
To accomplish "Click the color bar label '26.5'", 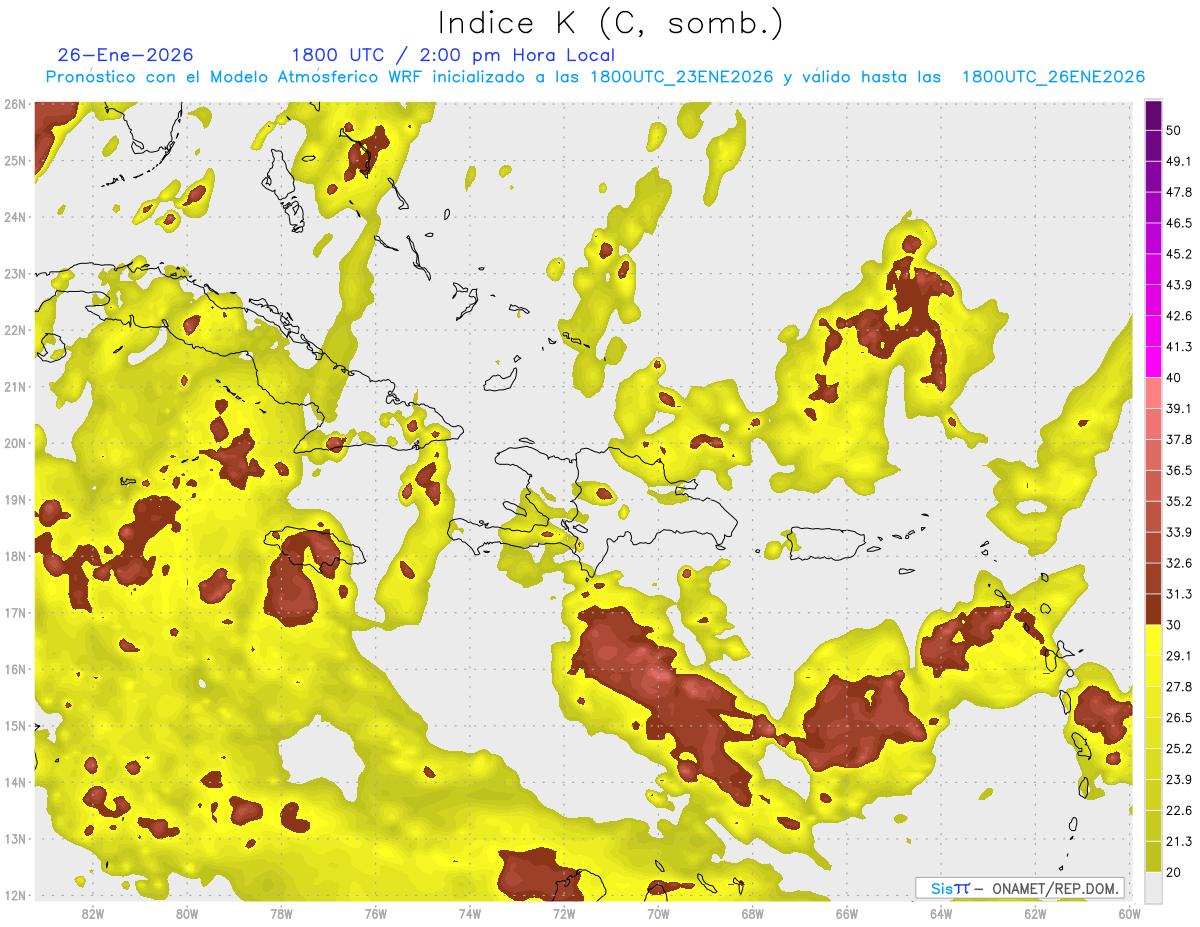I will click(1178, 717).
